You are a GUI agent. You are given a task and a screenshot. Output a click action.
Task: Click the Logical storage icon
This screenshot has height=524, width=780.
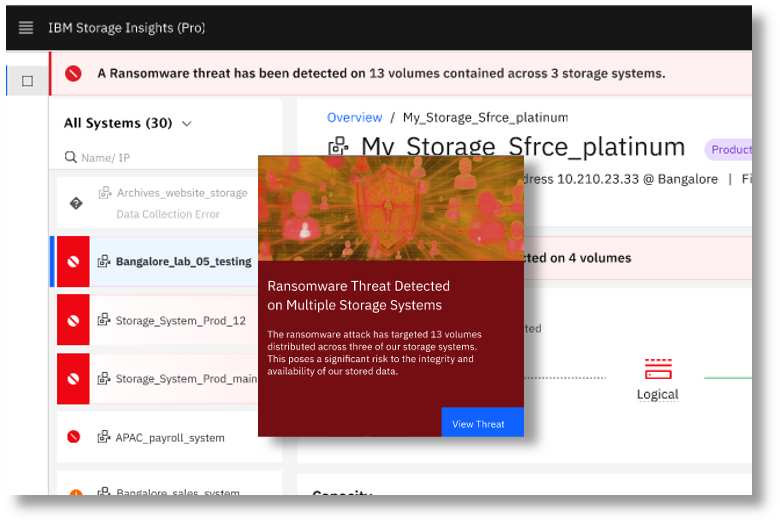coord(658,369)
